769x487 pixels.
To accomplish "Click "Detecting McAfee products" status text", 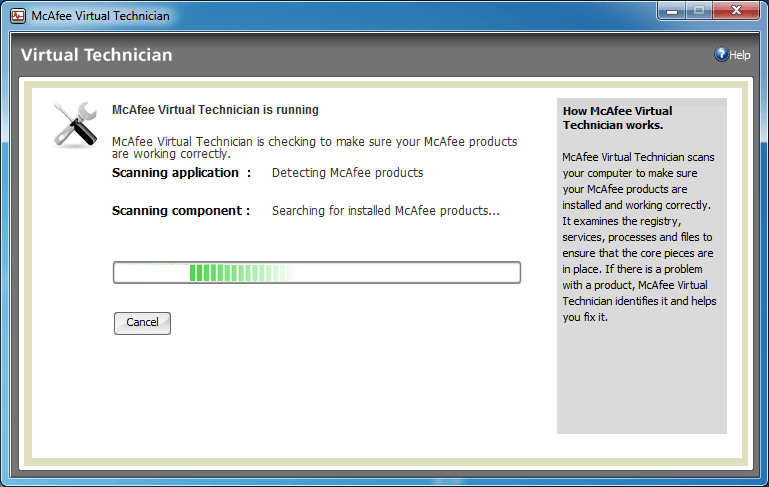I will (x=347, y=173).
